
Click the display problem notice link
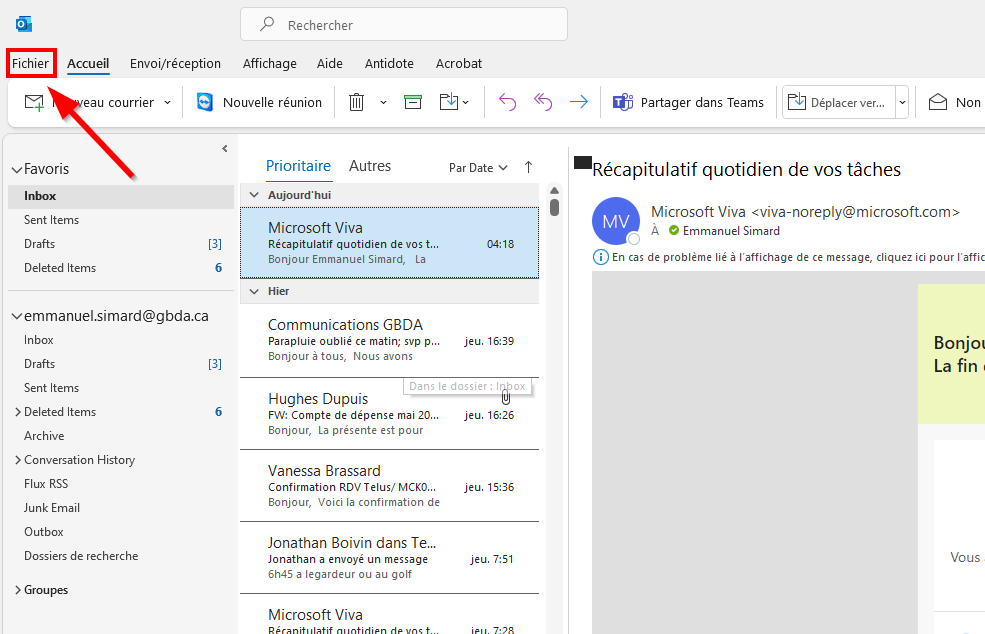pyautogui.click(x=798, y=257)
